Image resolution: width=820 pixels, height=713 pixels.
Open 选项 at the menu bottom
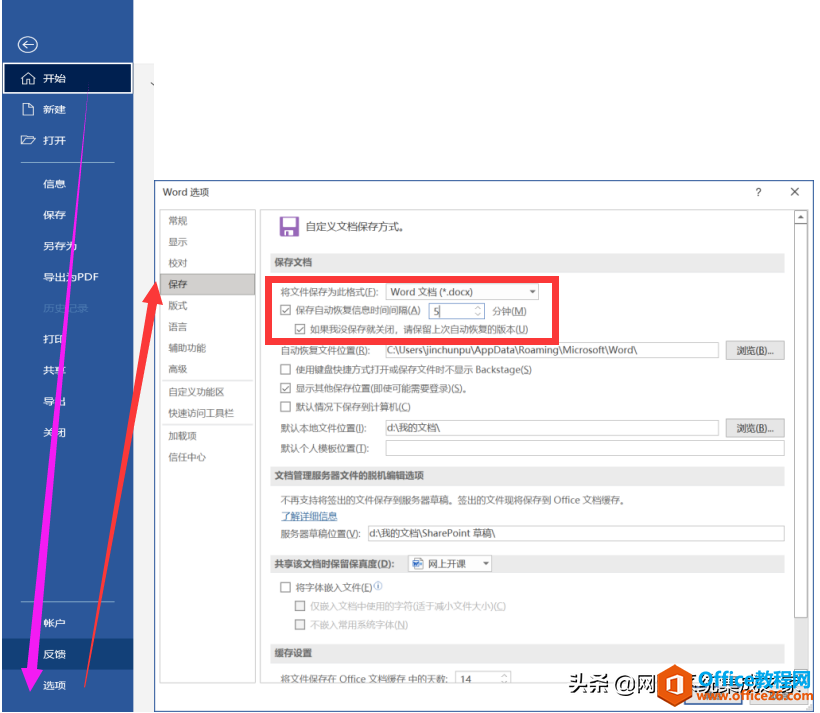click(54, 685)
